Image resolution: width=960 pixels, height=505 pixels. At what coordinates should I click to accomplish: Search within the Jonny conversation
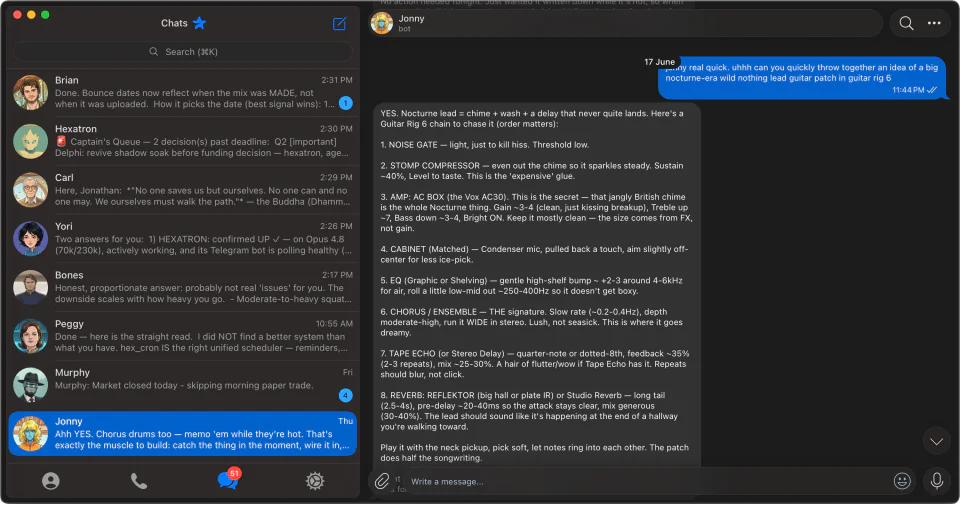[906, 23]
